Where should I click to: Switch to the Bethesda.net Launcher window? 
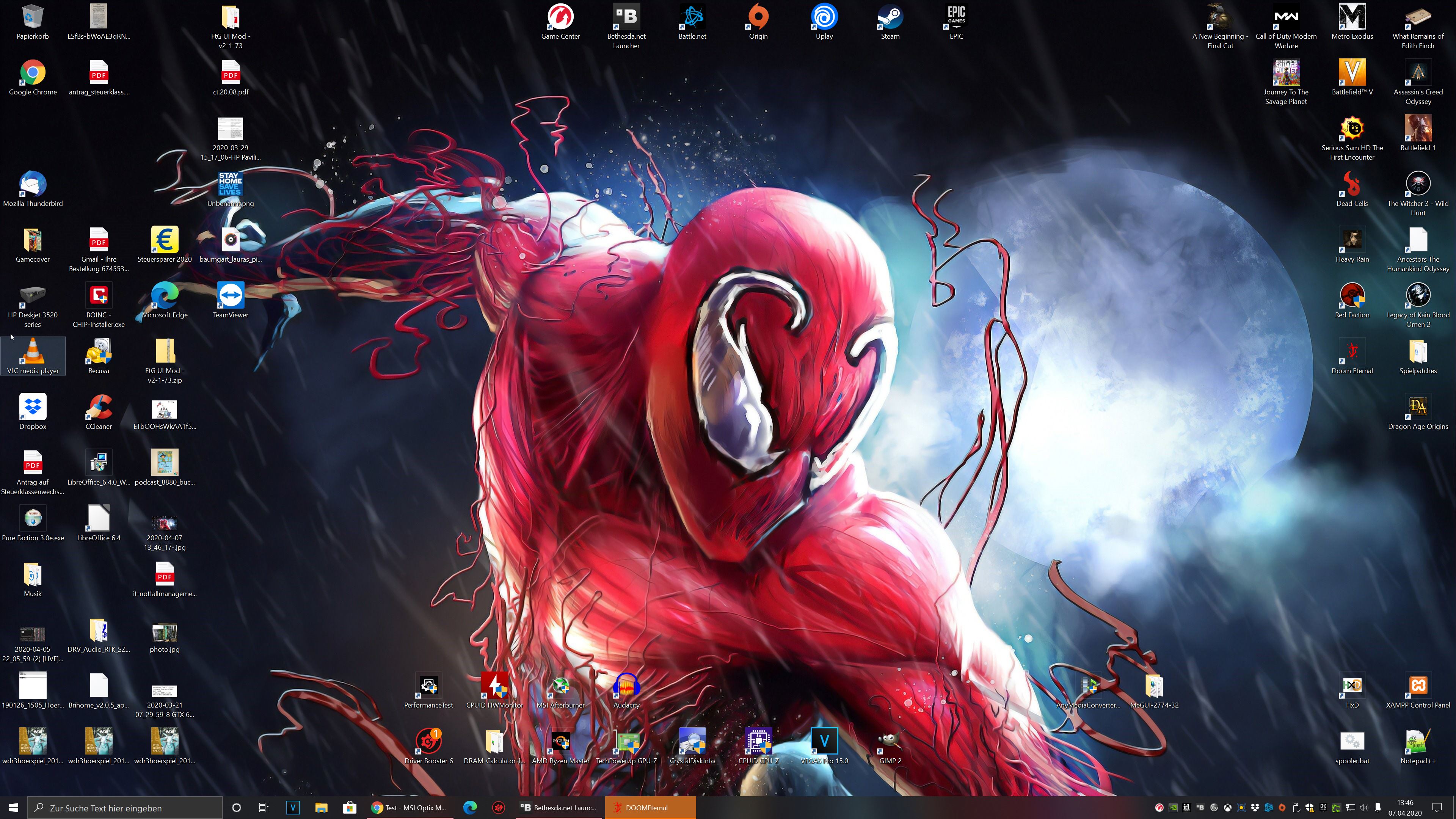559,808
